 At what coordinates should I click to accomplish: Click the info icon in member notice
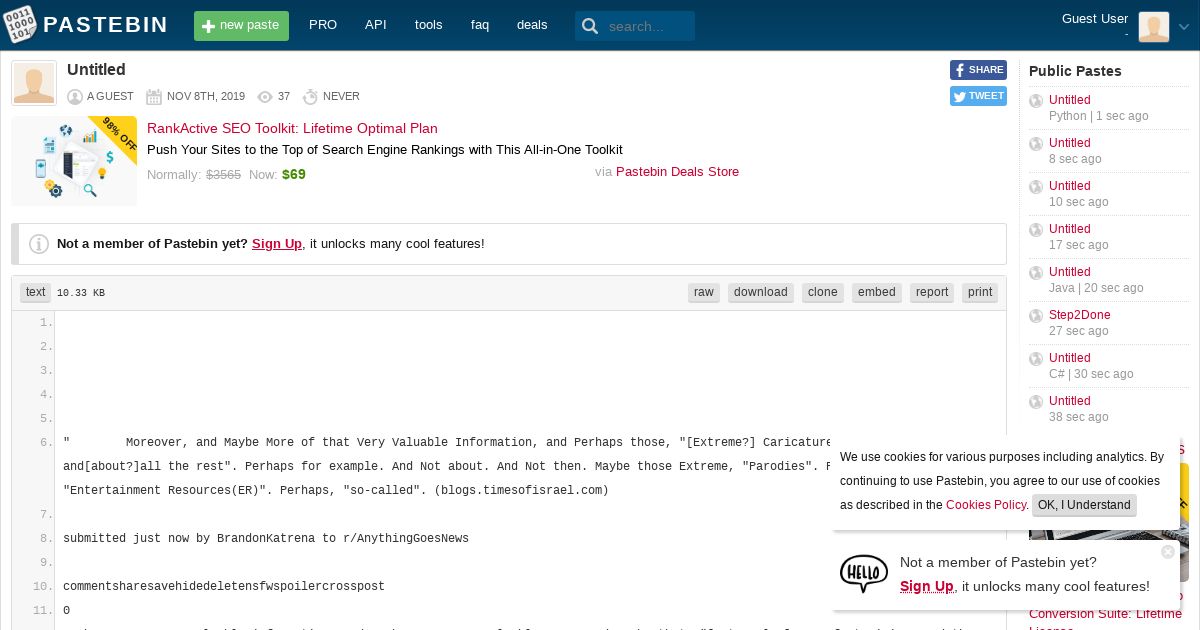pos(39,244)
